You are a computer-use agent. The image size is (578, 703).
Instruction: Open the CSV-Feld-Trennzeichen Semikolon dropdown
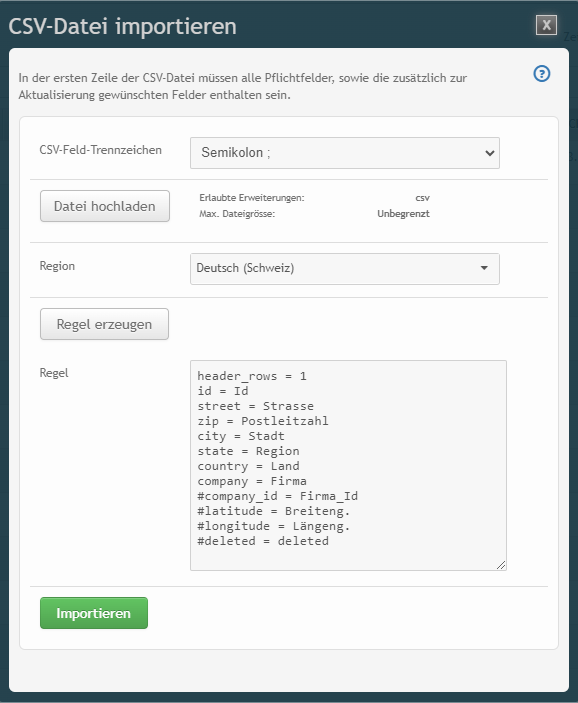tap(344, 153)
